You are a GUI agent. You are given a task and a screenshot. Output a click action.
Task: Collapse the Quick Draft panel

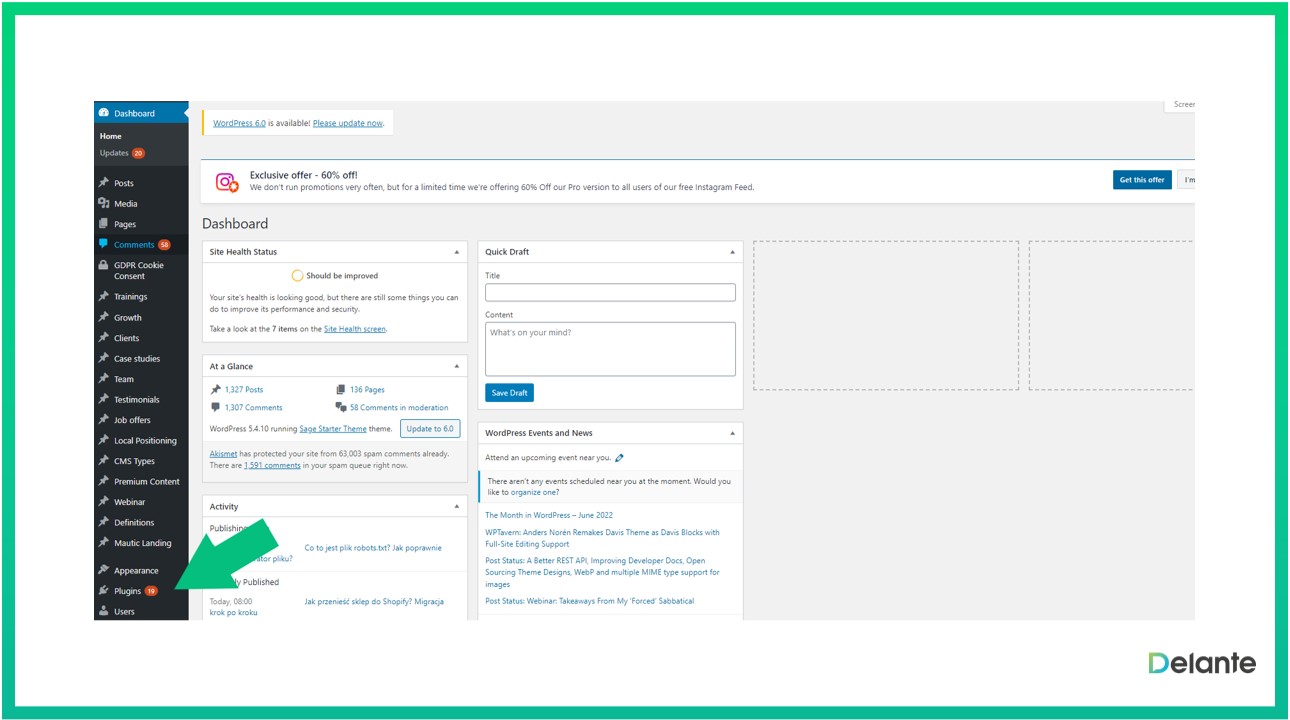[x=732, y=252]
